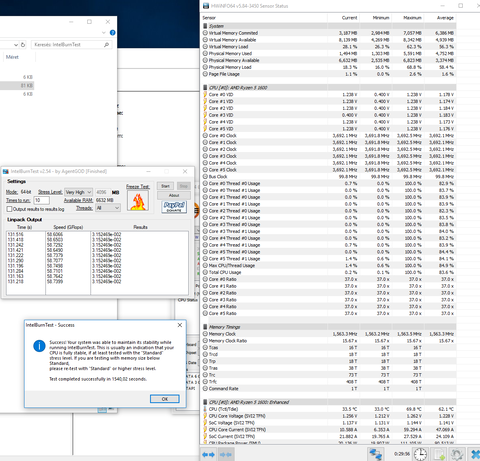
Task: Click the flame Freeze Test image in IntelBurnTest
Action: [138, 201]
